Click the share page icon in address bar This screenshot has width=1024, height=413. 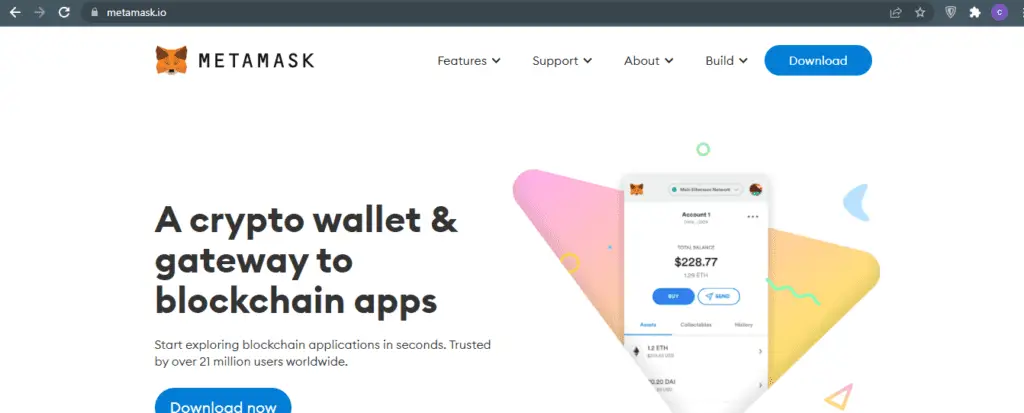(896, 12)
